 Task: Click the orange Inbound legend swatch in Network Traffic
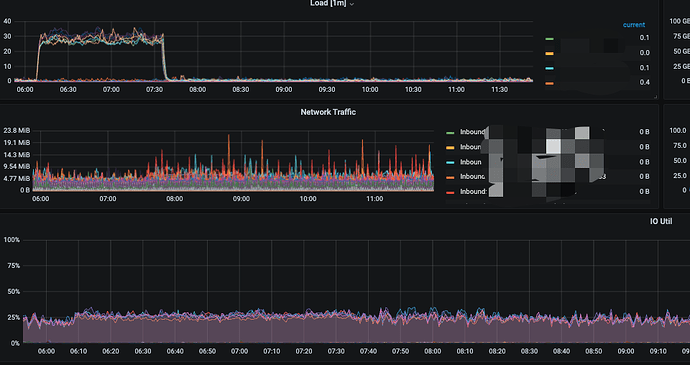pos(450,177)
